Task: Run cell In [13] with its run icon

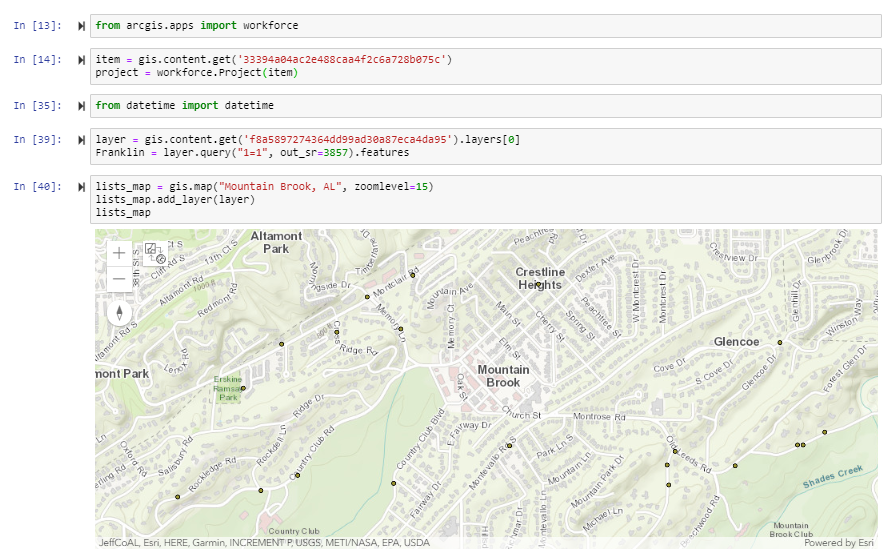Action: 81,26
